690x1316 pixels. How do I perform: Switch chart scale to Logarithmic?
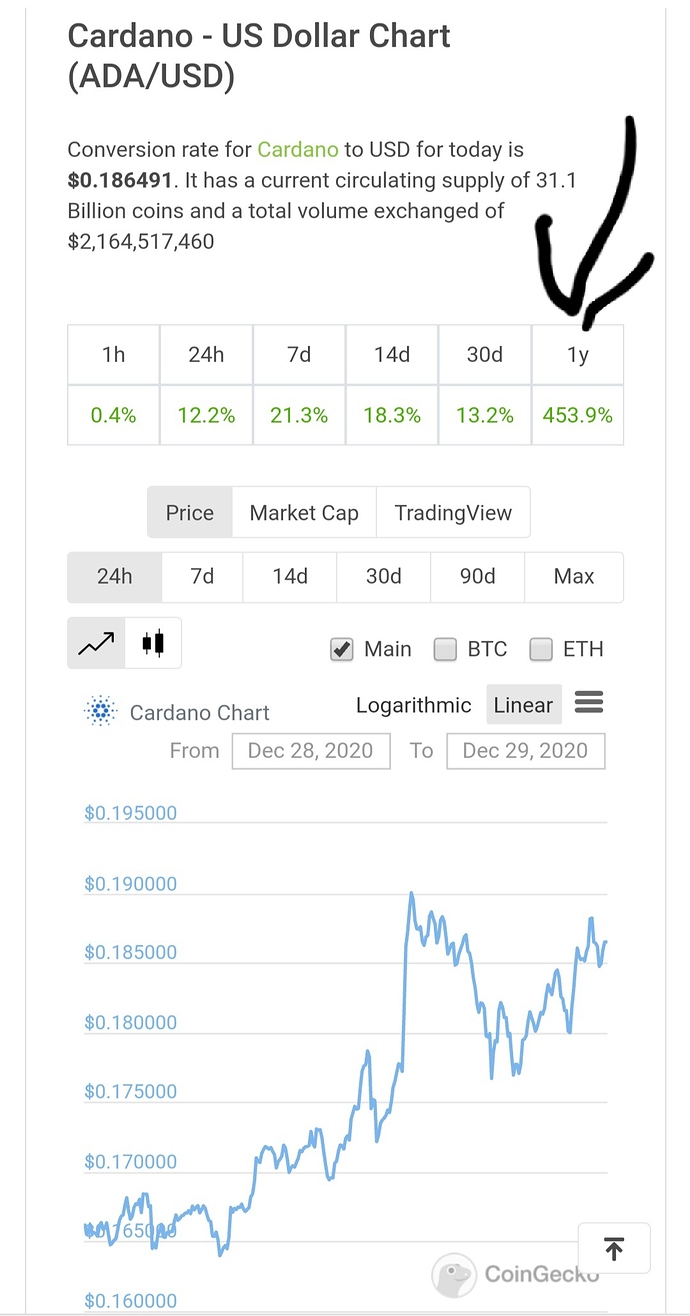(x=413, y=705)
